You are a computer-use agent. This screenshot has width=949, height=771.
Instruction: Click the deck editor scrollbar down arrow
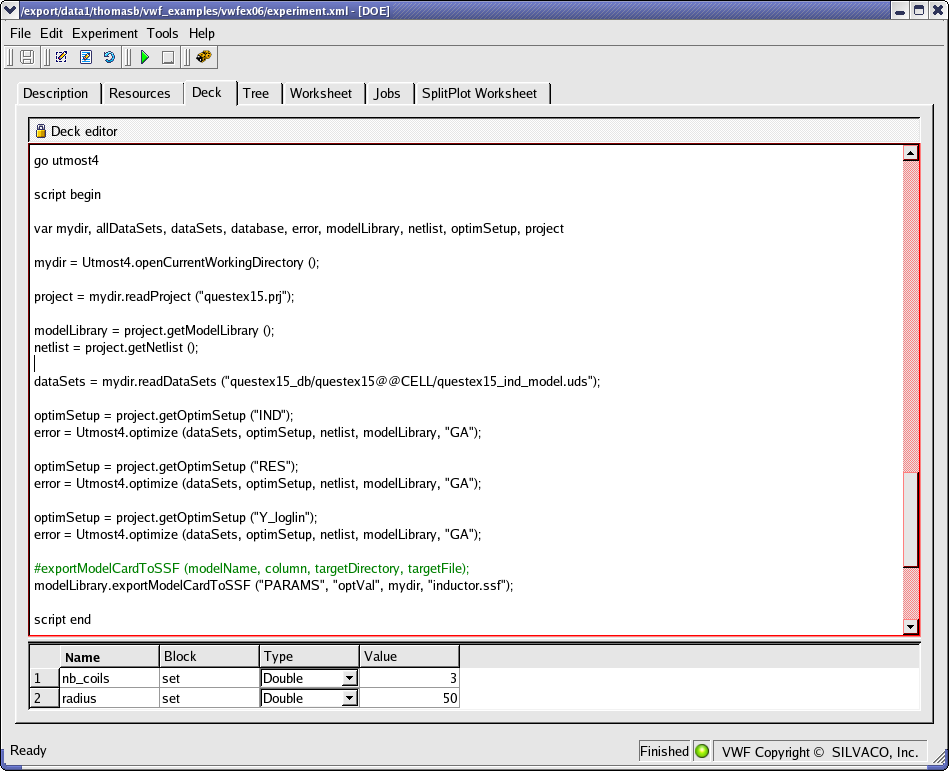click(x=910, y=627)
